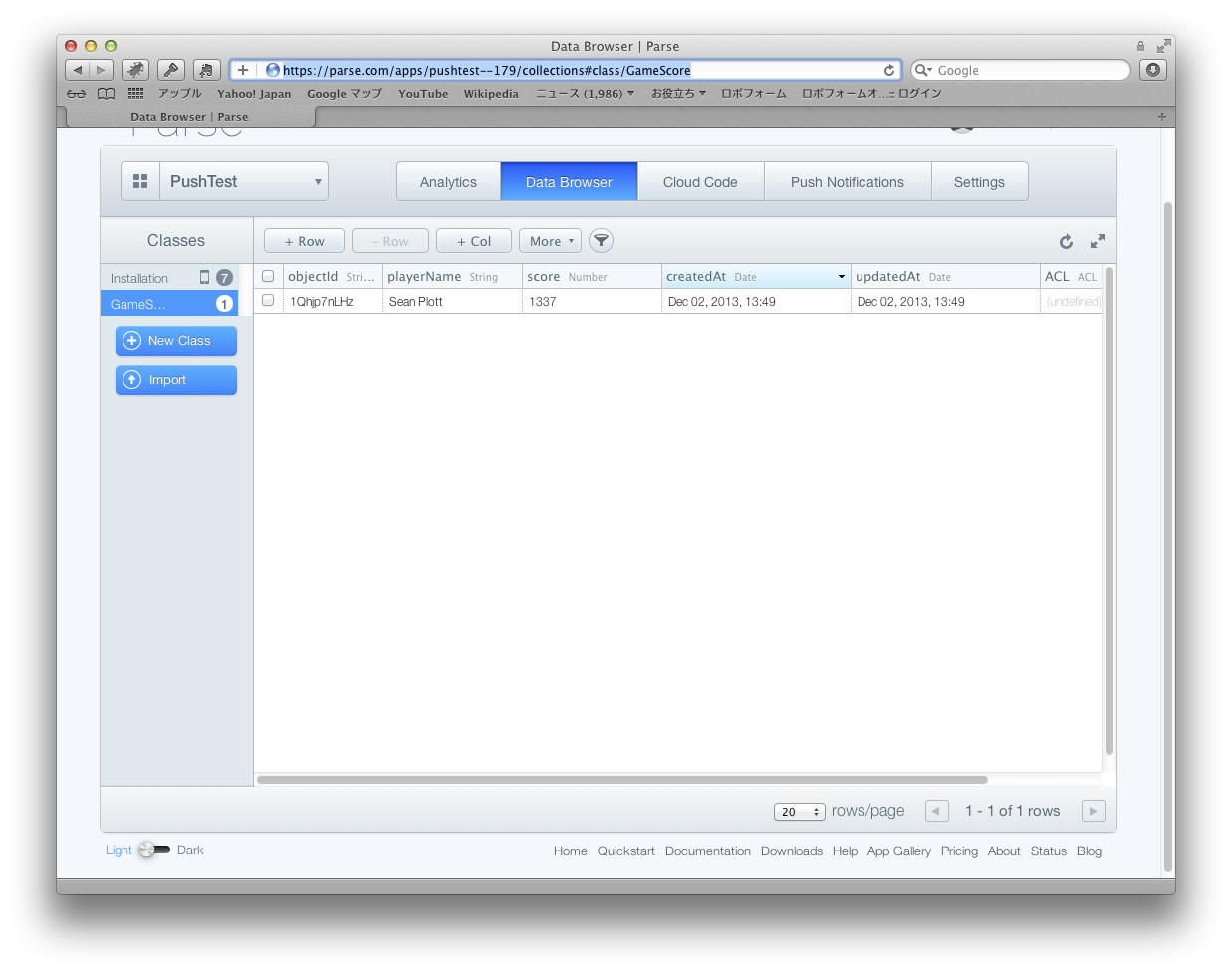The width and height of the screenshot is (1232, 973).
Task: Click the eyedropper-style toolbar icon
Action: tap(171, 70)
